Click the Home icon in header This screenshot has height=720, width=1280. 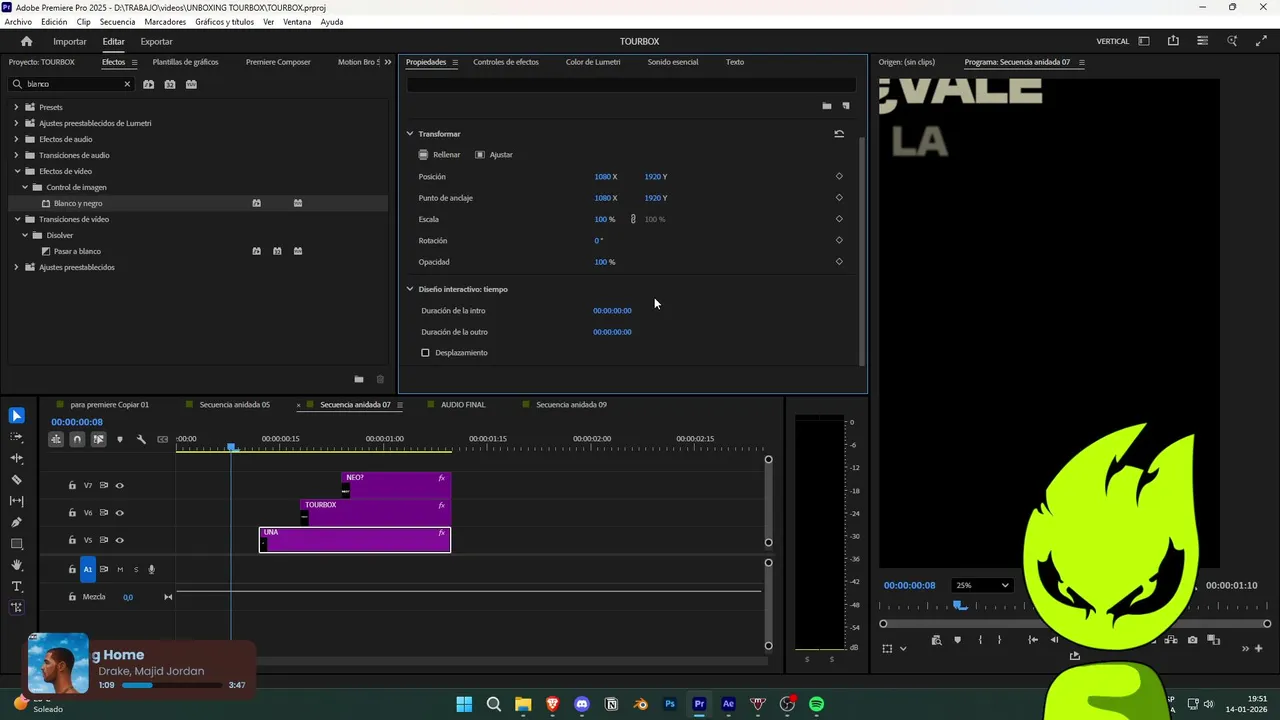(x=26, y=41)
